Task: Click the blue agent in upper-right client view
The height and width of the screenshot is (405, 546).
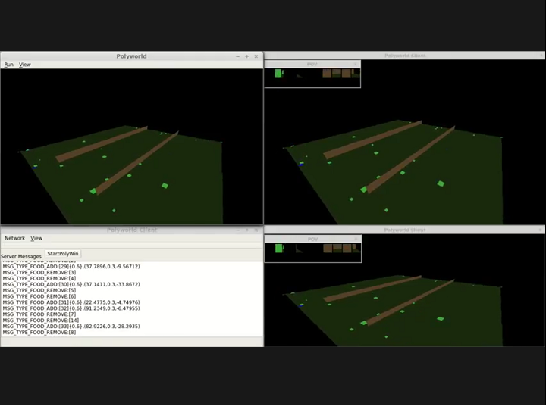Action: coord(301,164)
